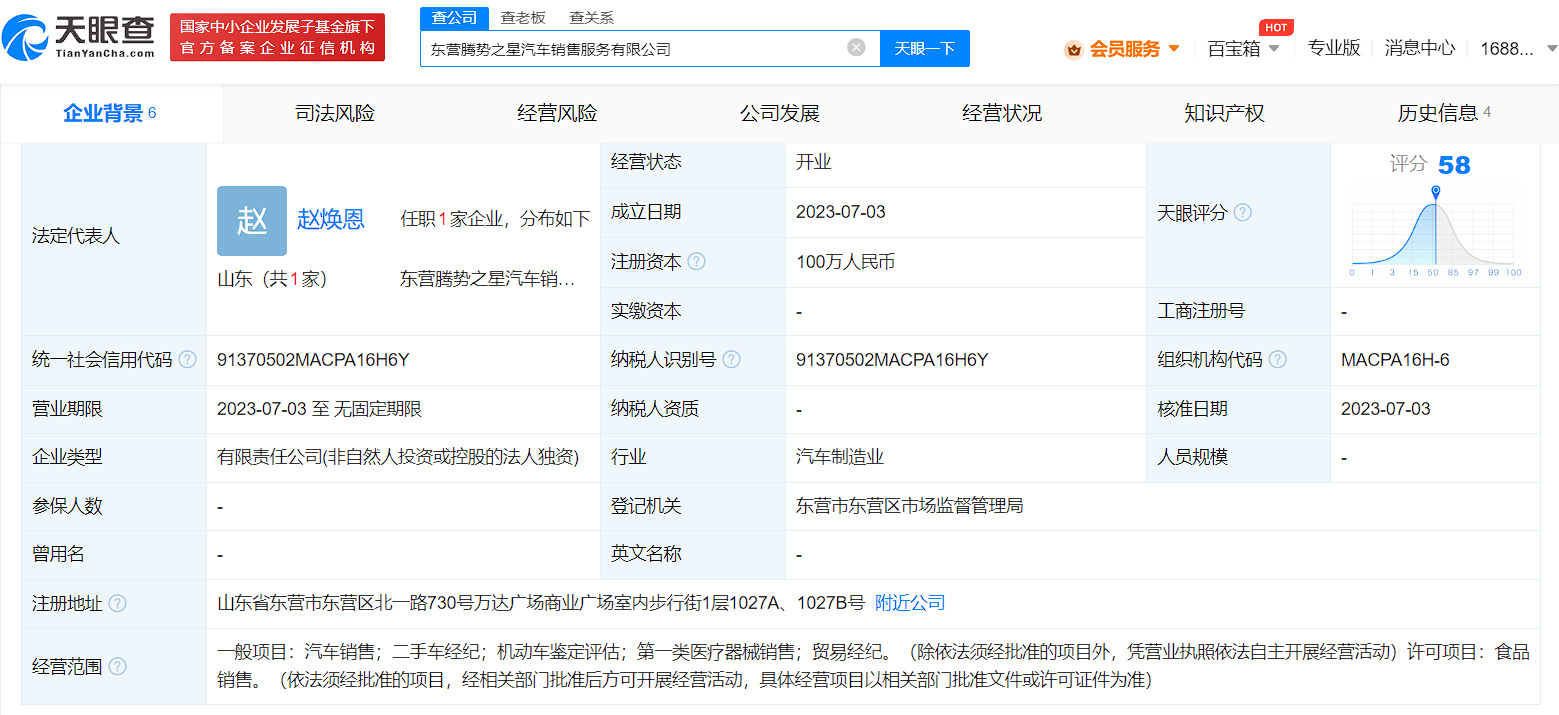This screenshot has height=715, width=1559.
Task: Clear the search box with X icon
Action: point(856,47)
